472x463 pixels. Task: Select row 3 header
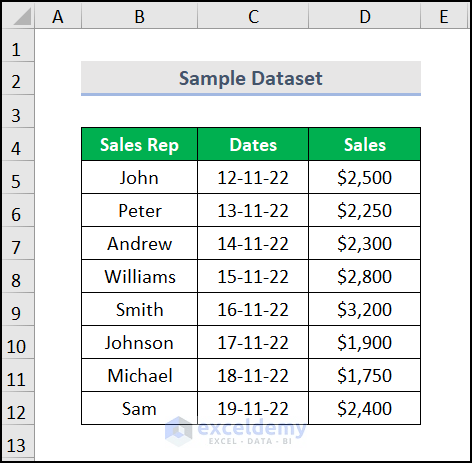coord(18,111)
